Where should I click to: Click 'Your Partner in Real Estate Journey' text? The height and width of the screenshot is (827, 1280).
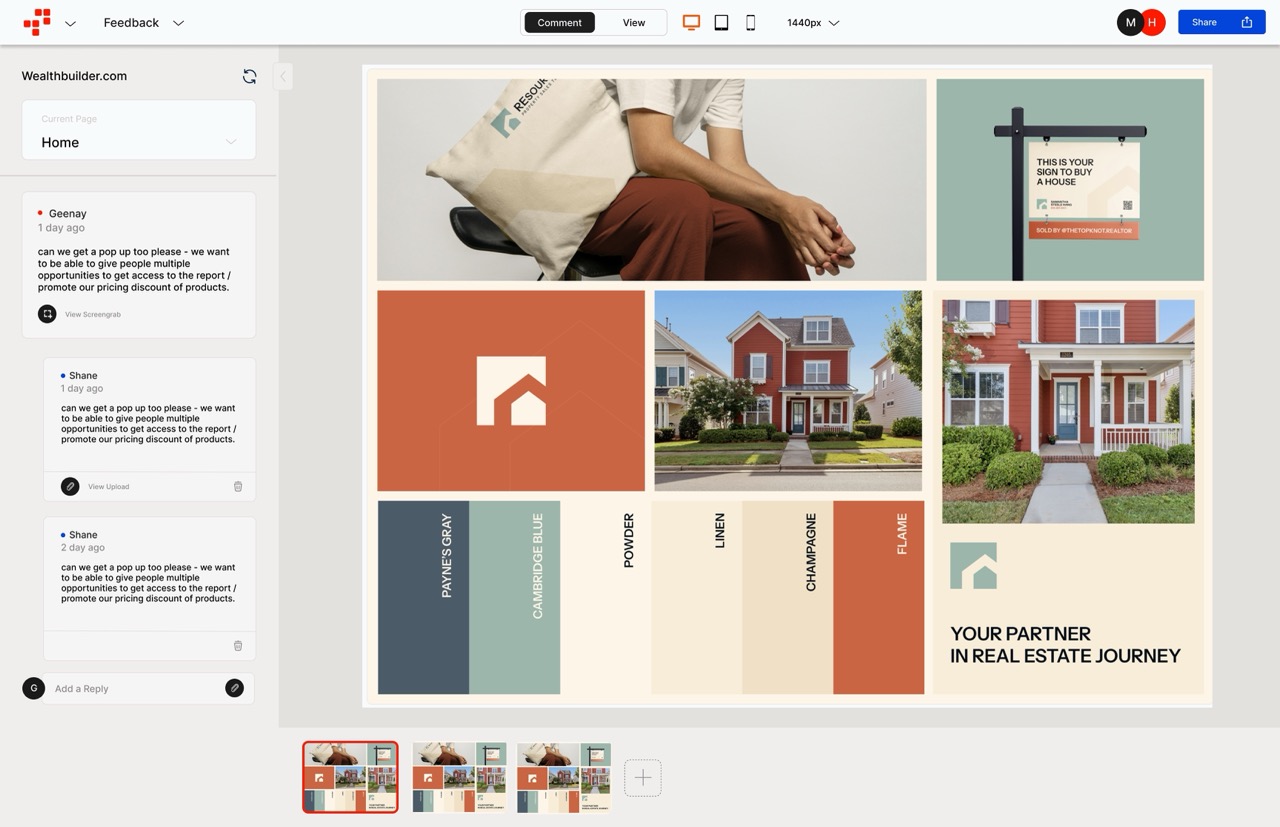point(1065,645)
